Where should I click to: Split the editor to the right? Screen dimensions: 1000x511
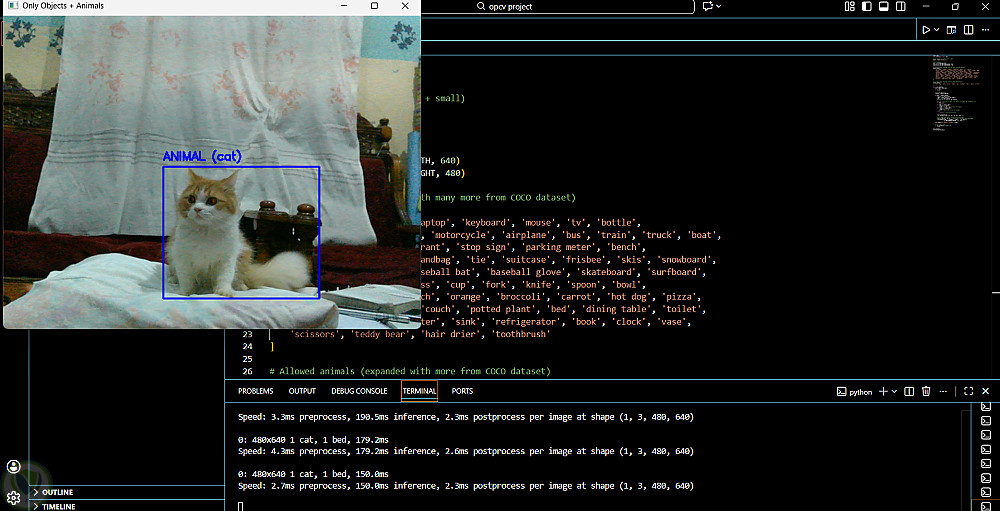[968, 30]
